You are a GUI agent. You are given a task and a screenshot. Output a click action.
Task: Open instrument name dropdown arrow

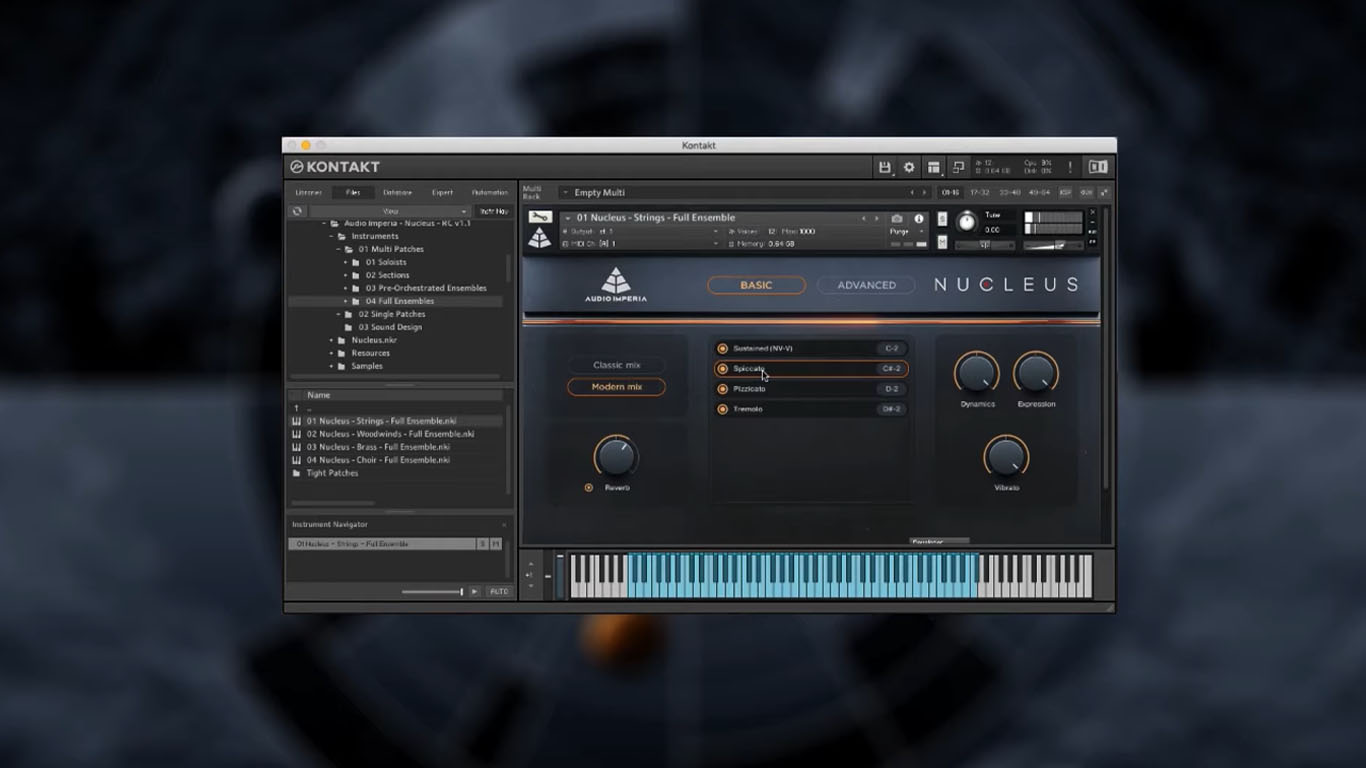(568, 218)
